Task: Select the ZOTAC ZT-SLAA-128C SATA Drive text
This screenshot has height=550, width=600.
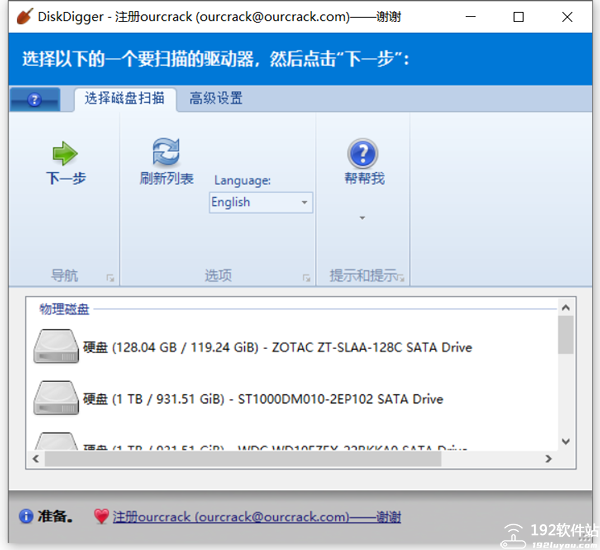Action: 372,347
